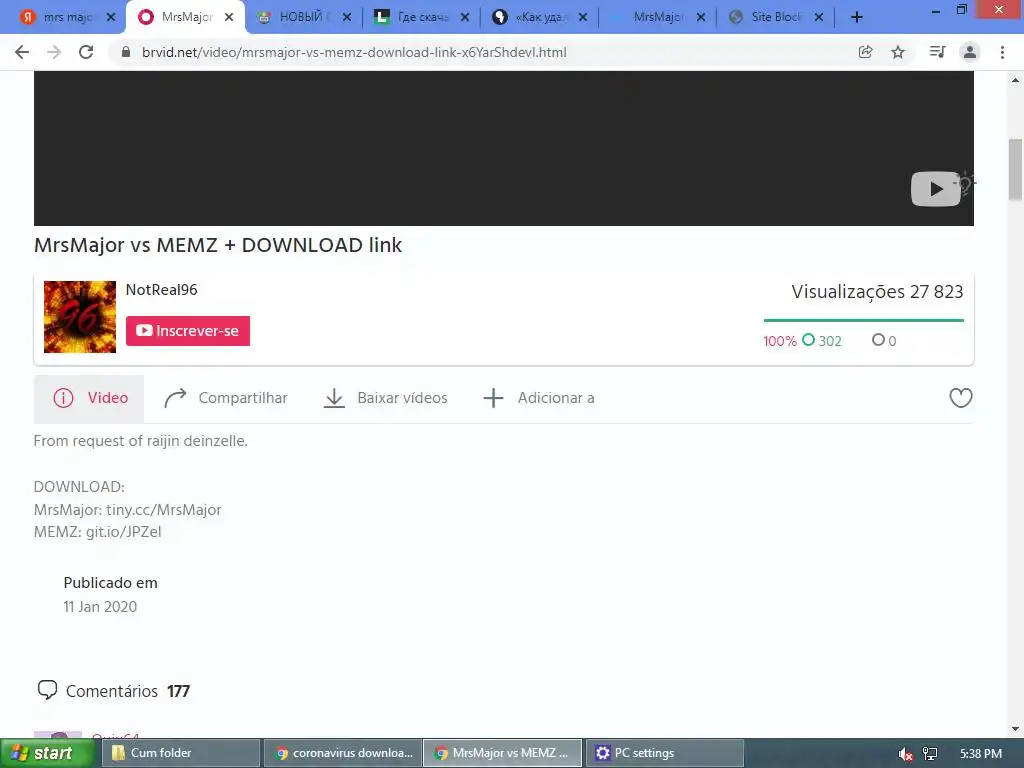Image resolution: width=1024 pixels, height=768 pixels.
Task: Bookmark this page with the star icon
Action: click(x=898, y=52)
